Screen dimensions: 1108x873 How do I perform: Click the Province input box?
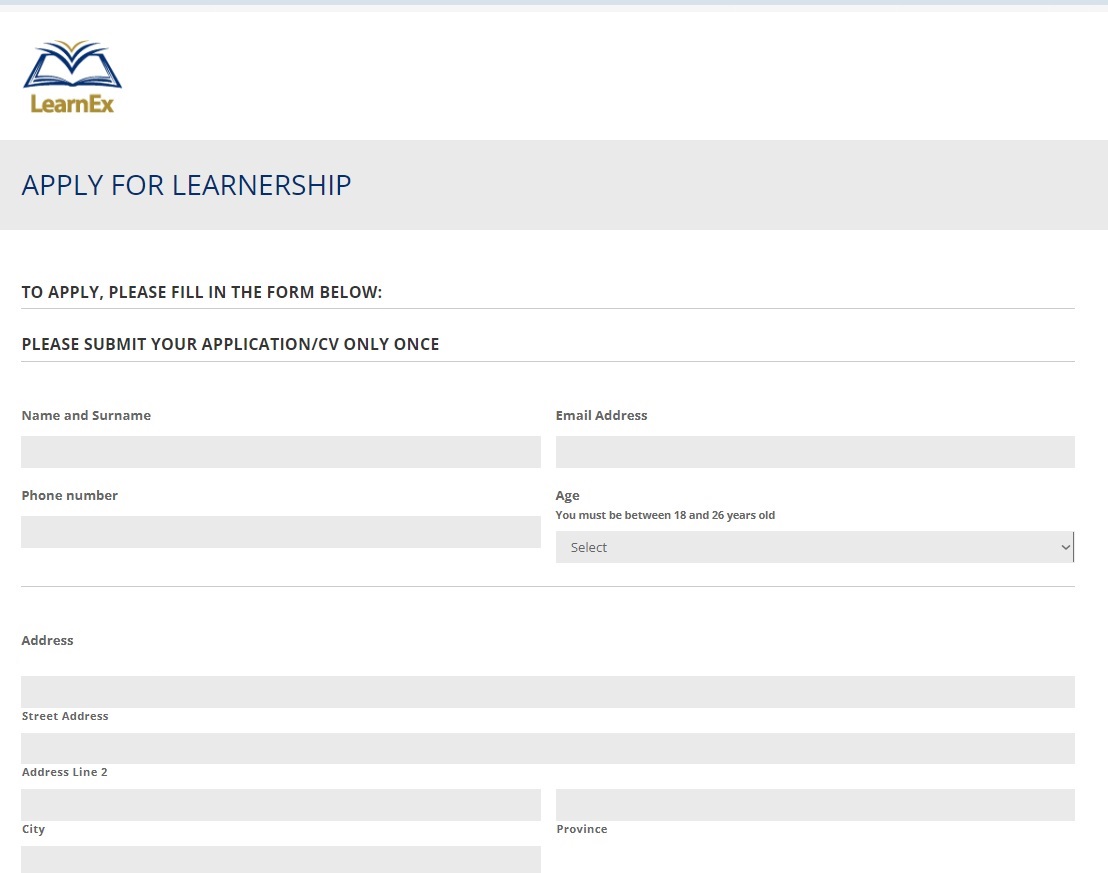click(815, 804)
